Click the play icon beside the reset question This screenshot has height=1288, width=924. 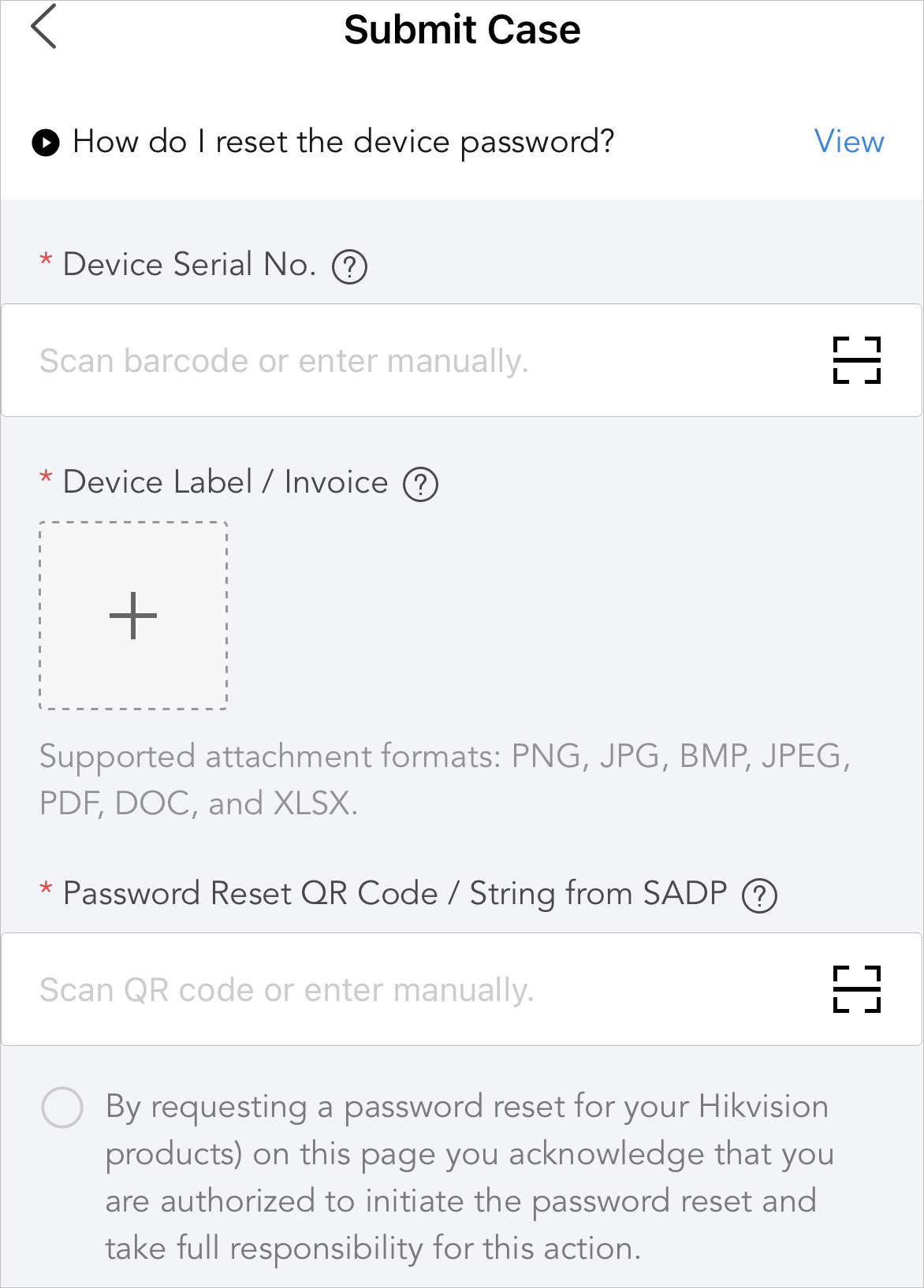click(x=46, y=143)
